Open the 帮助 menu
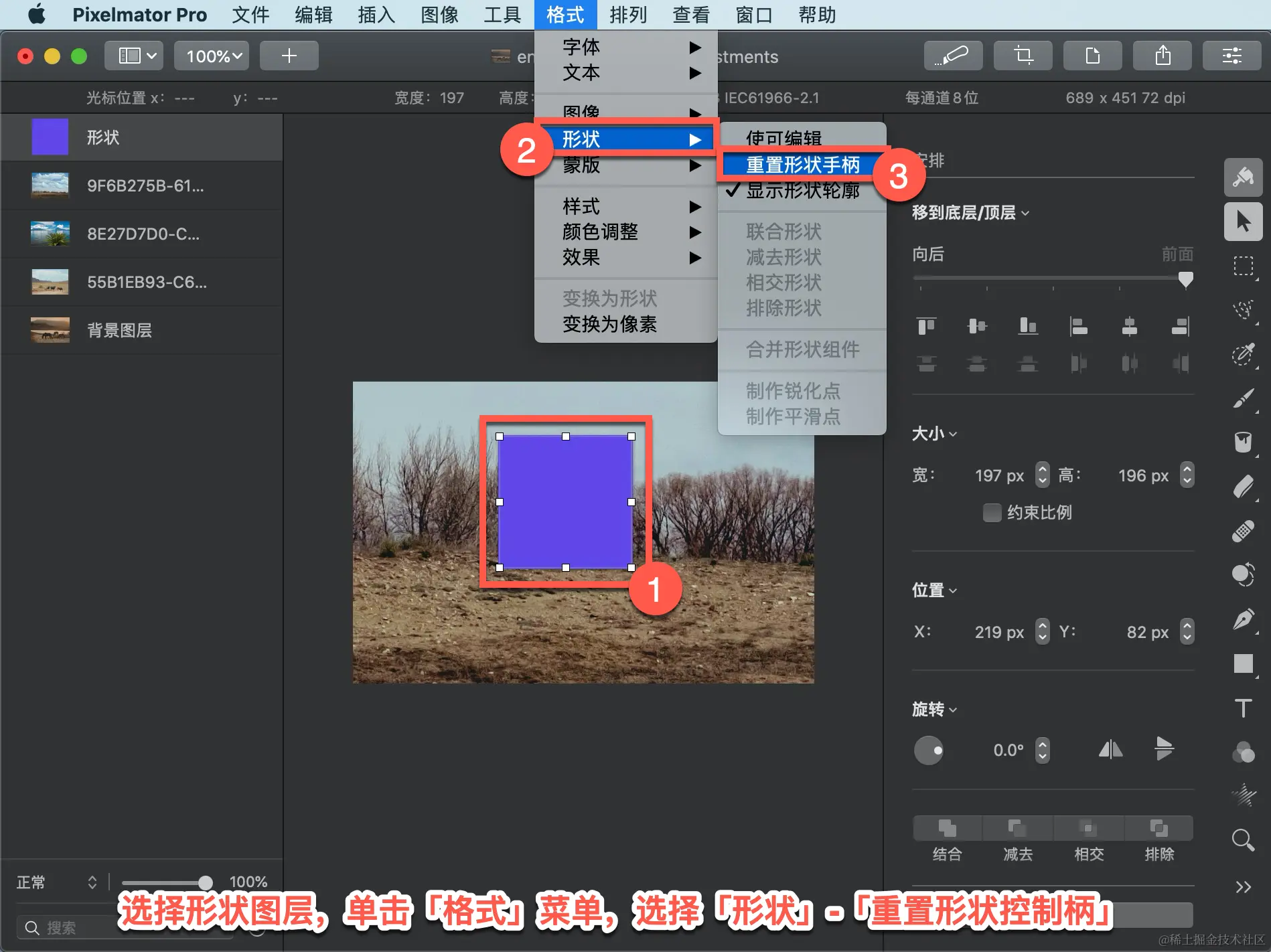 (x=817, y=15)
